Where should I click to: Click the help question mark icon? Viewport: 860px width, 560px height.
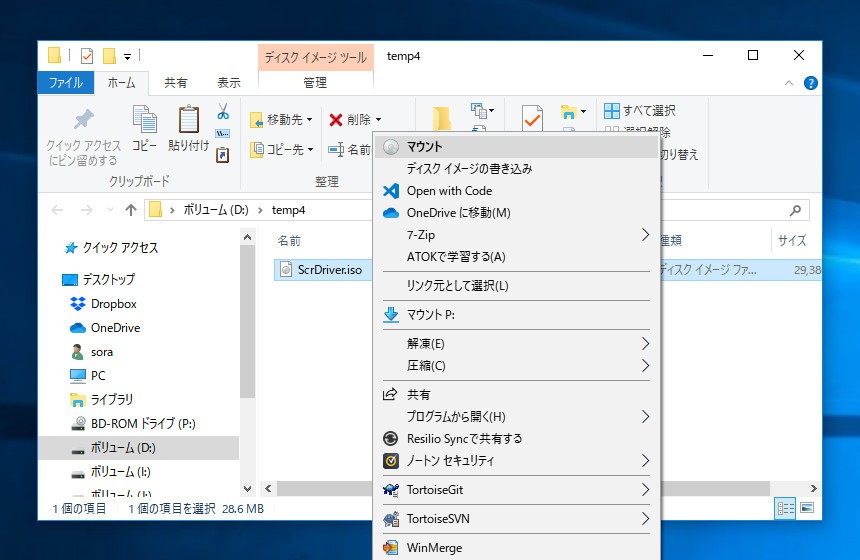(x=811, y=83)
